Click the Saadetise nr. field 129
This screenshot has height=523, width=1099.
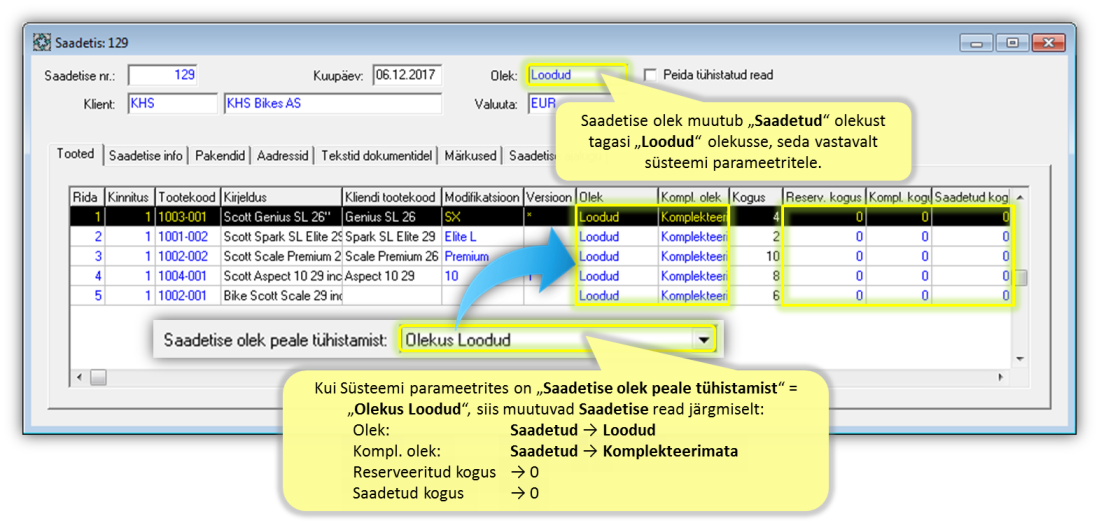click(163, 75)
